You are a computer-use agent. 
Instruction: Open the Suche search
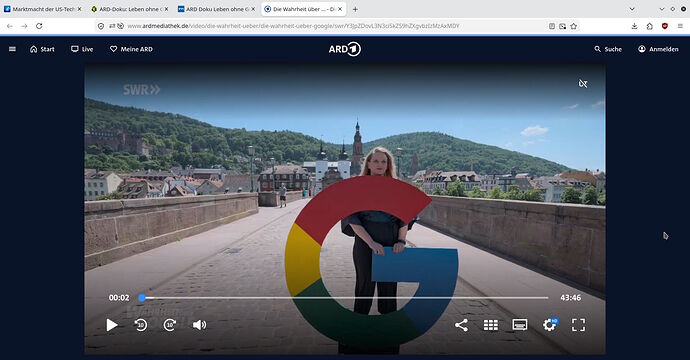608,49
